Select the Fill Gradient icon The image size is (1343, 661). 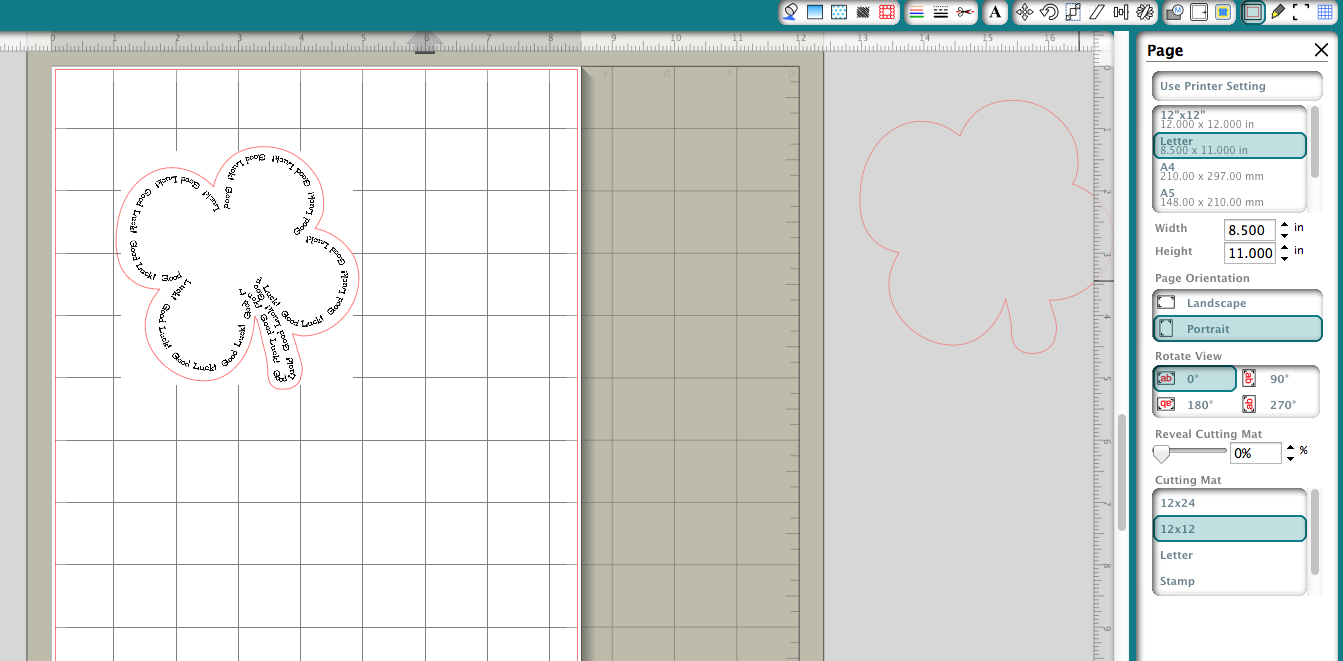click(x=815, y=12)
